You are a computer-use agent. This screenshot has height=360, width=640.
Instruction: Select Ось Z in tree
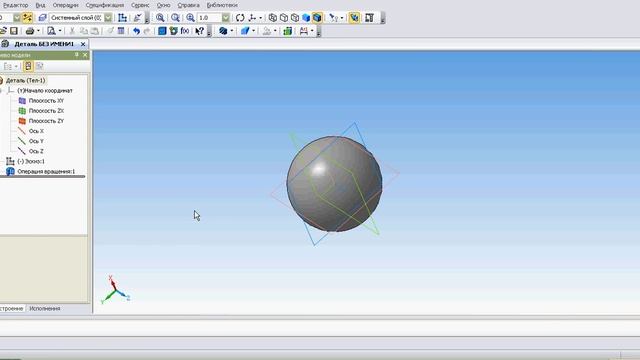[x=36, y=151]
